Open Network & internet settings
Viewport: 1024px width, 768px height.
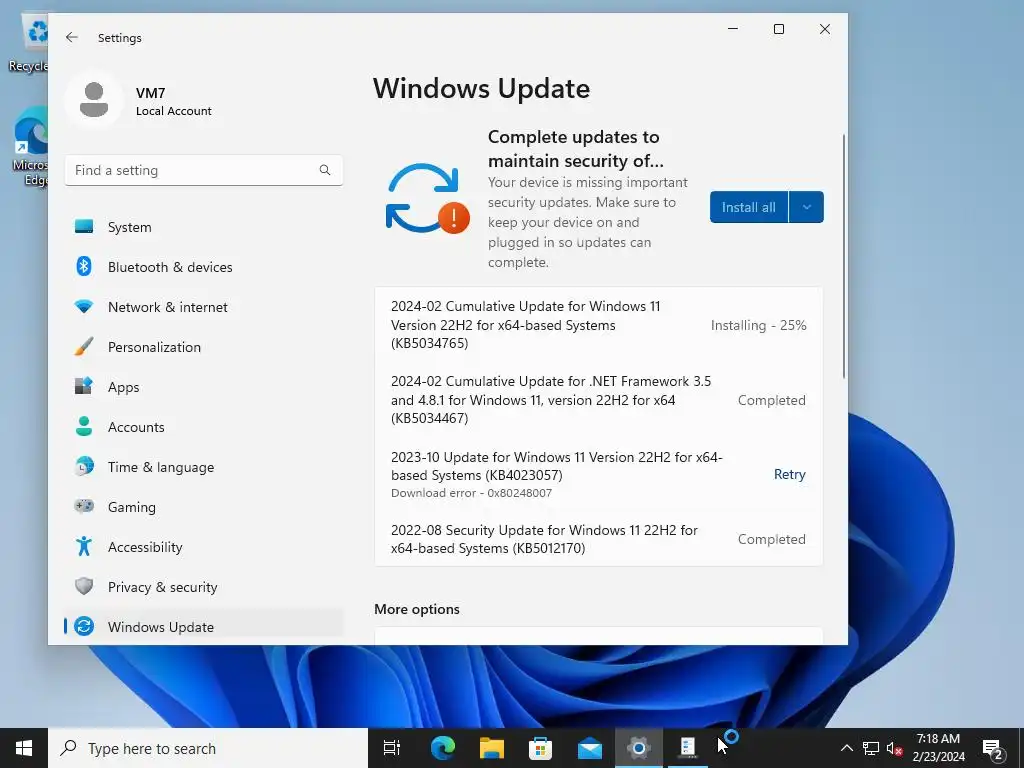click(x=204, y=307)
